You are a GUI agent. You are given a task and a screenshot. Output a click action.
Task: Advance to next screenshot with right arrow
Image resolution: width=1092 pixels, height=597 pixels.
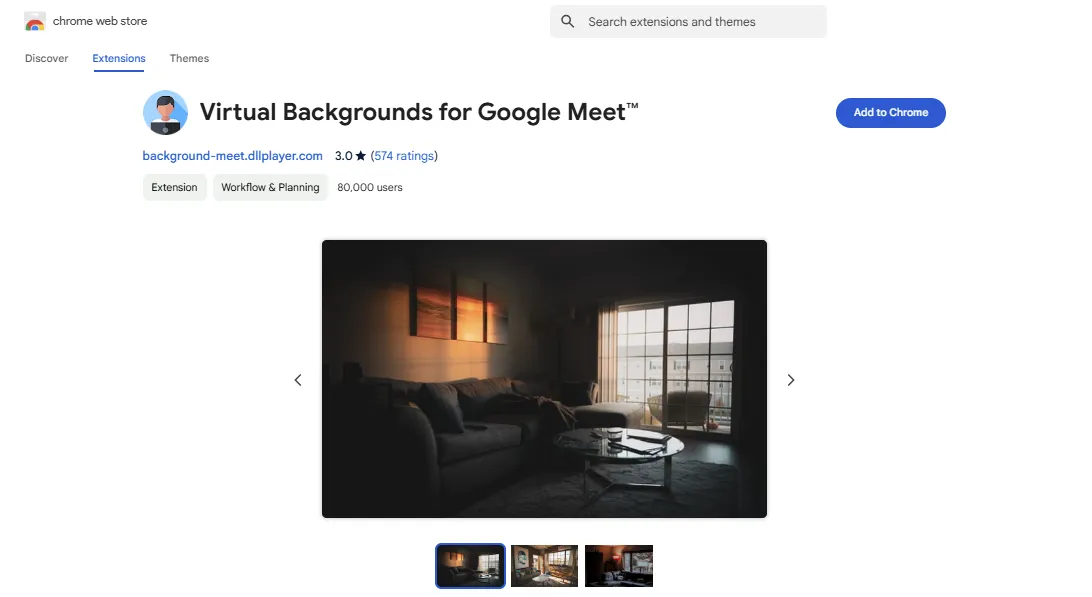tap(790, 380)
